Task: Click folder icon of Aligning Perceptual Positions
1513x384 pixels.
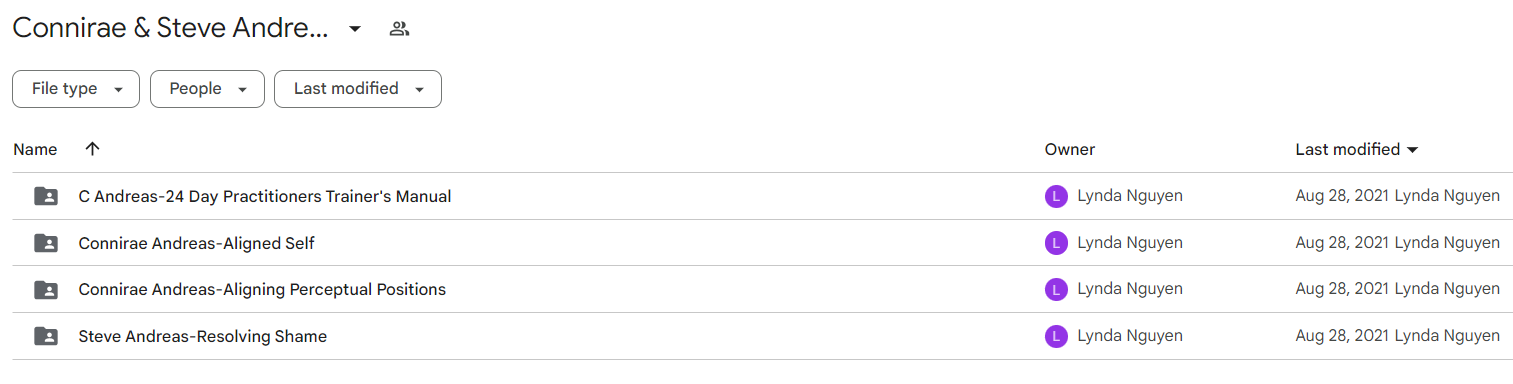Action: (45, 290)
